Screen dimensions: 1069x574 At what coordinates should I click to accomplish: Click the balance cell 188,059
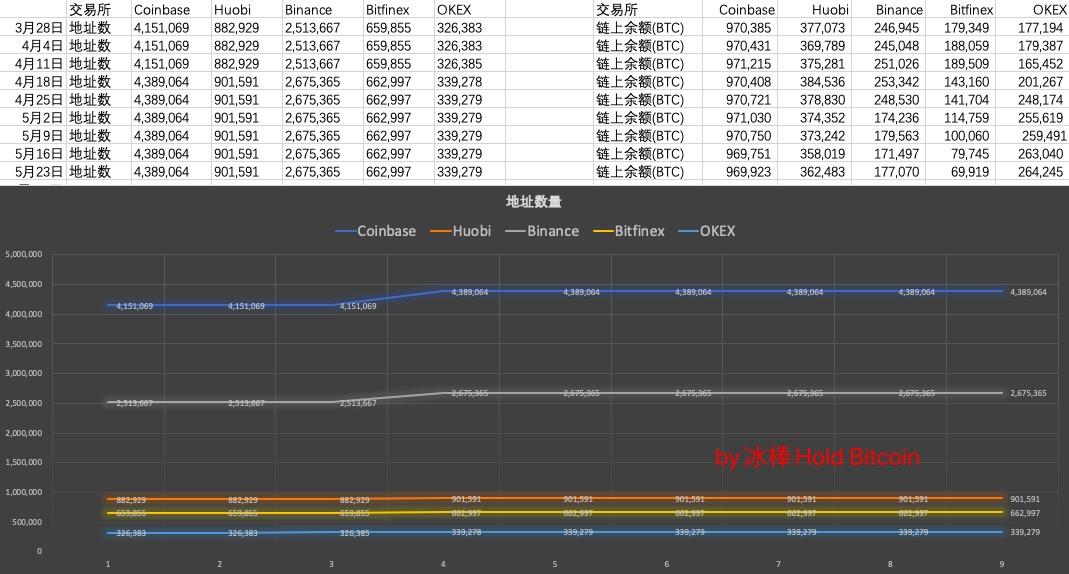point(967,46)
